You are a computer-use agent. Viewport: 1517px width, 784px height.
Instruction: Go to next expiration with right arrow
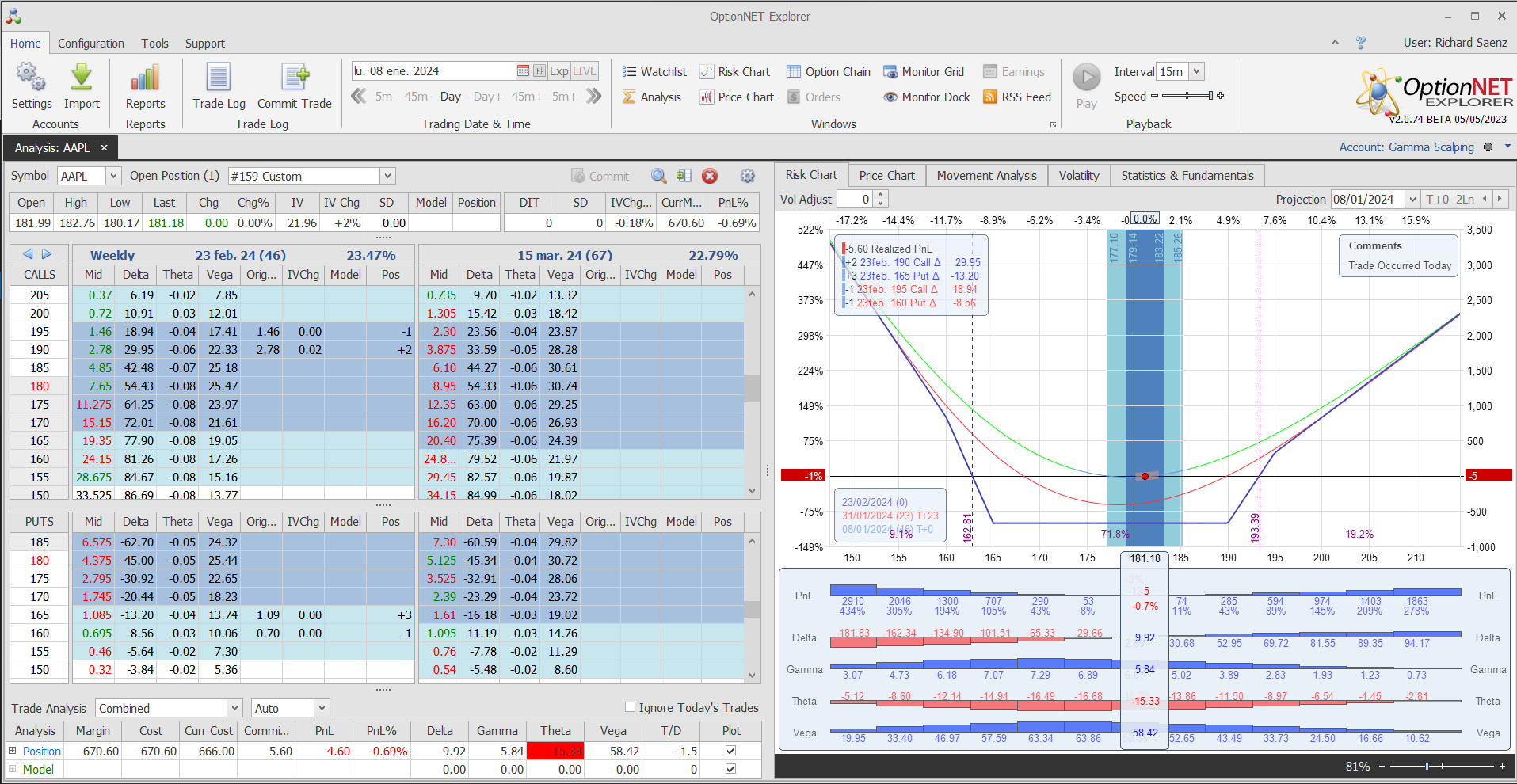pyautogui.click(x=47, y=254)
